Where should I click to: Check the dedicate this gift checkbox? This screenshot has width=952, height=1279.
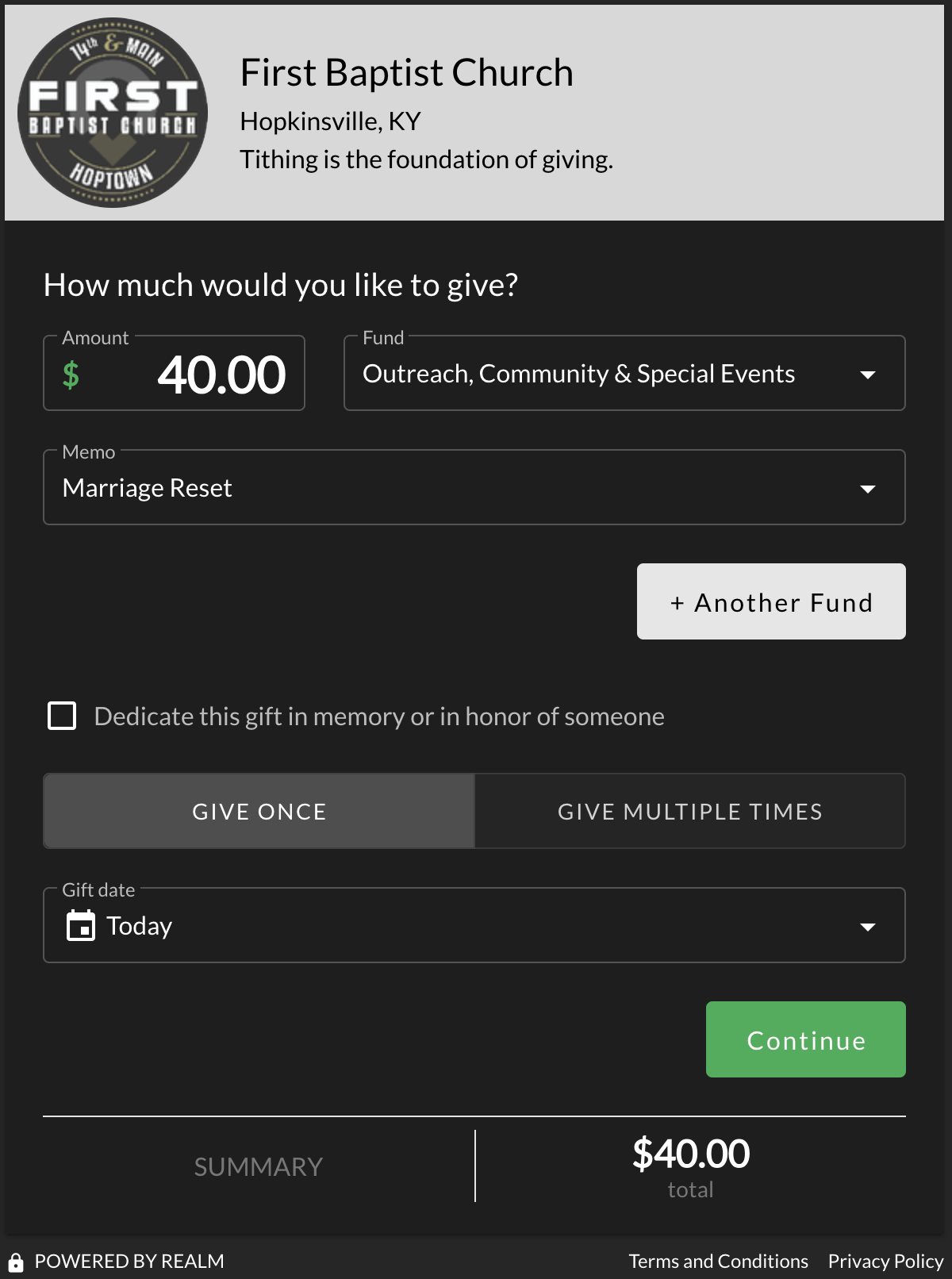point(62,716)
